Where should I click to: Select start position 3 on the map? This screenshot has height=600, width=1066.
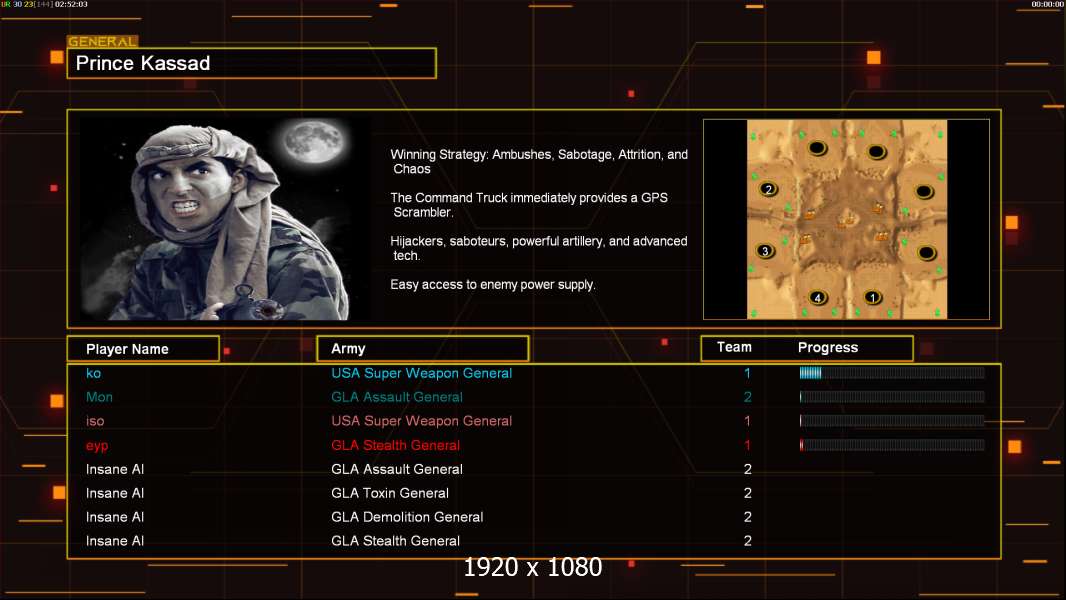pyautogui.click(x=766, y=251)
